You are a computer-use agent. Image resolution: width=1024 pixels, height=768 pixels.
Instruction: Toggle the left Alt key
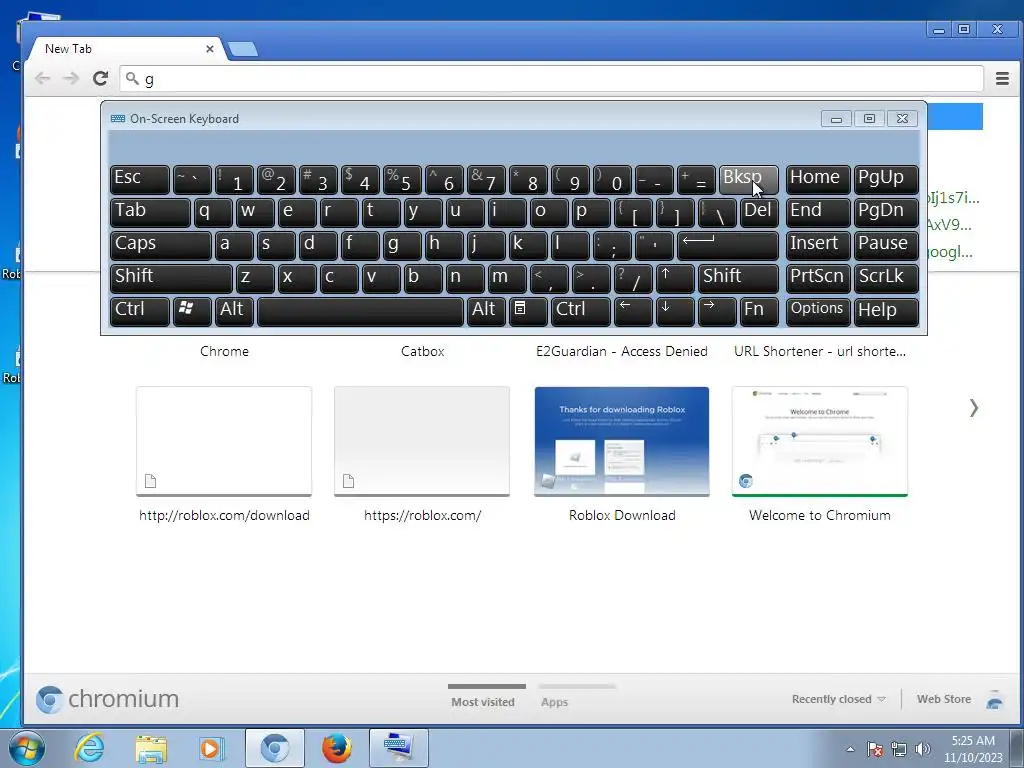click(234, 311)
